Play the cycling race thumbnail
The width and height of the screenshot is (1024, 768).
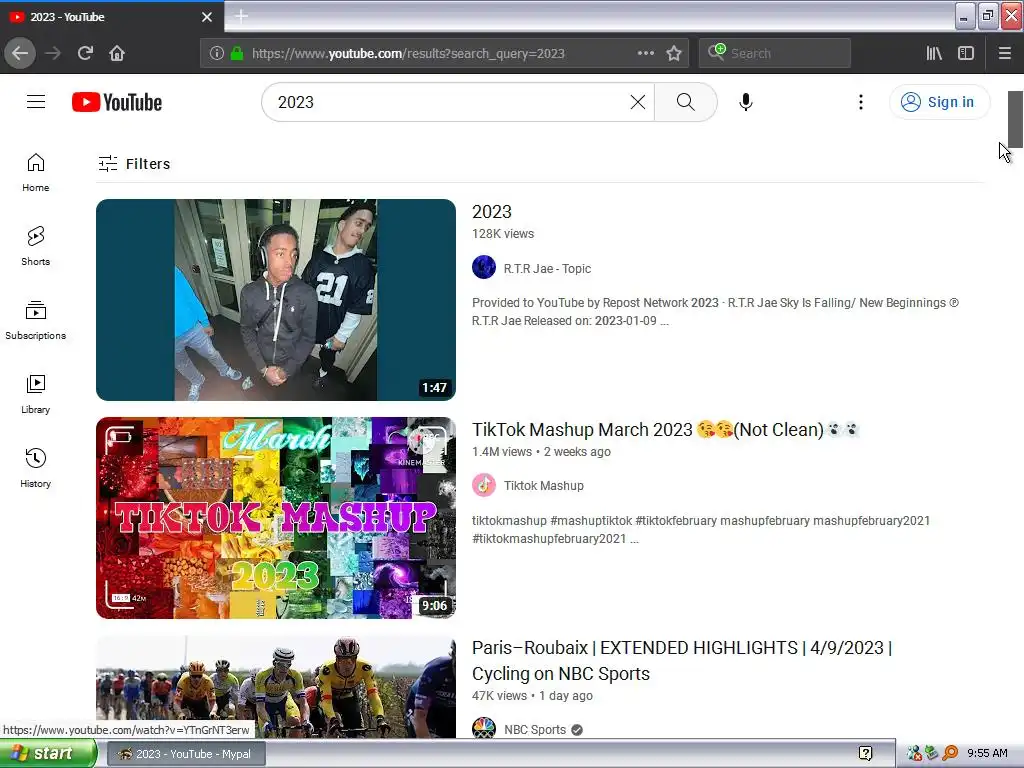pos(276,687)
